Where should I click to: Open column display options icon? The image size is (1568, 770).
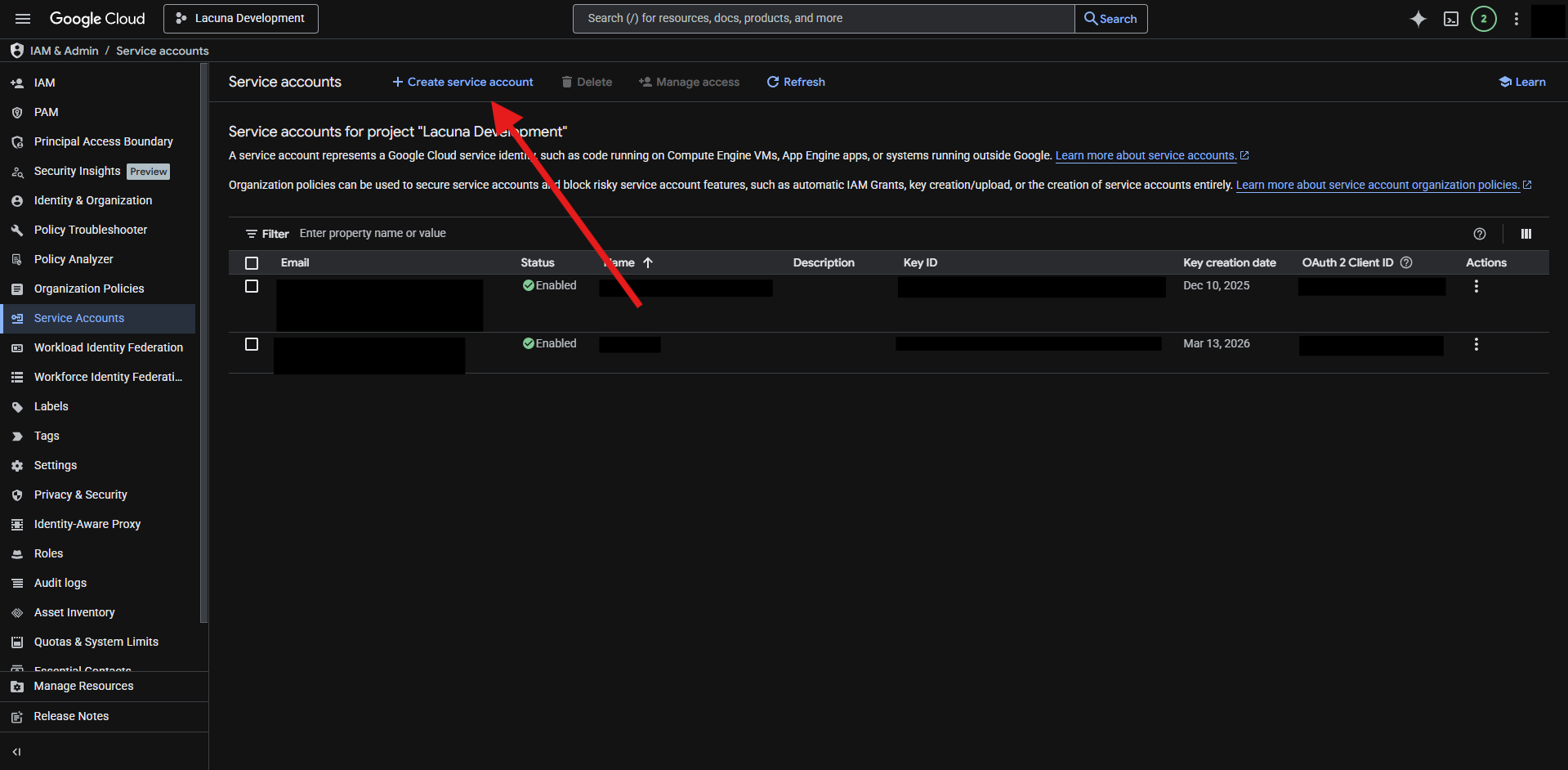click(1526, 234)
